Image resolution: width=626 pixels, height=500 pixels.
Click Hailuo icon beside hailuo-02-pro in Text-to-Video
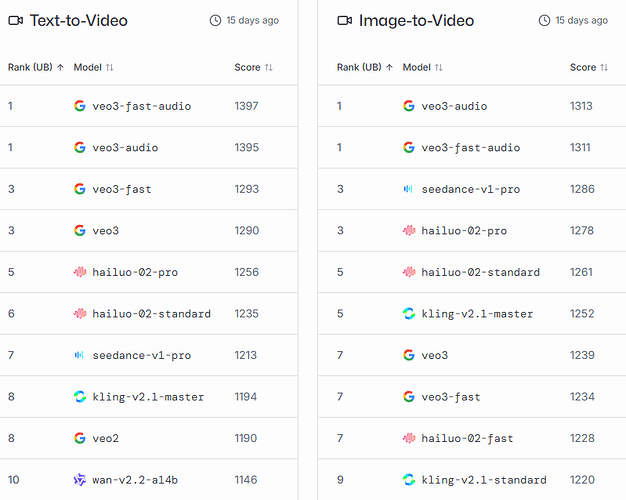pyautogui.click(x=80, y=272)
